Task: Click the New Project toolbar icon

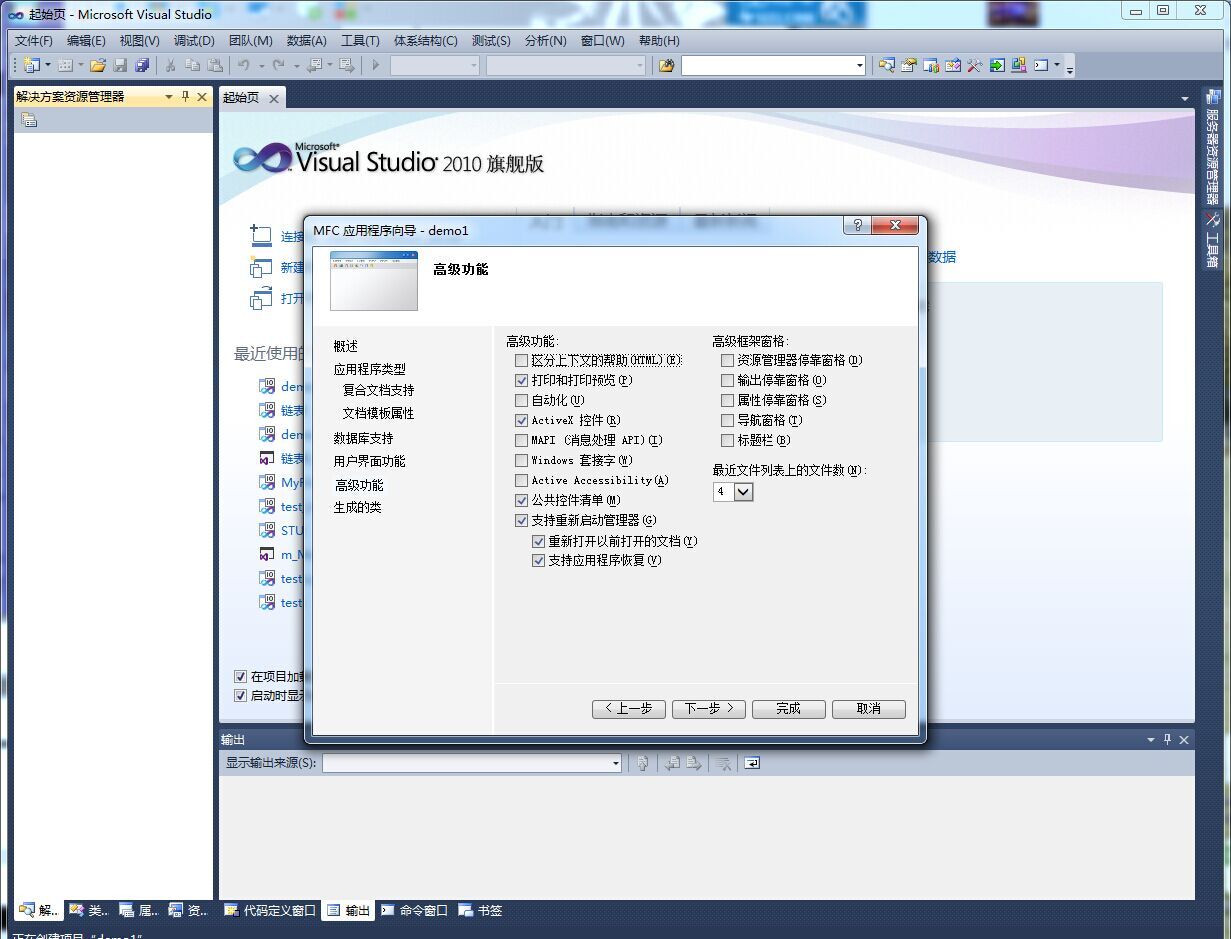Action: 31,65
